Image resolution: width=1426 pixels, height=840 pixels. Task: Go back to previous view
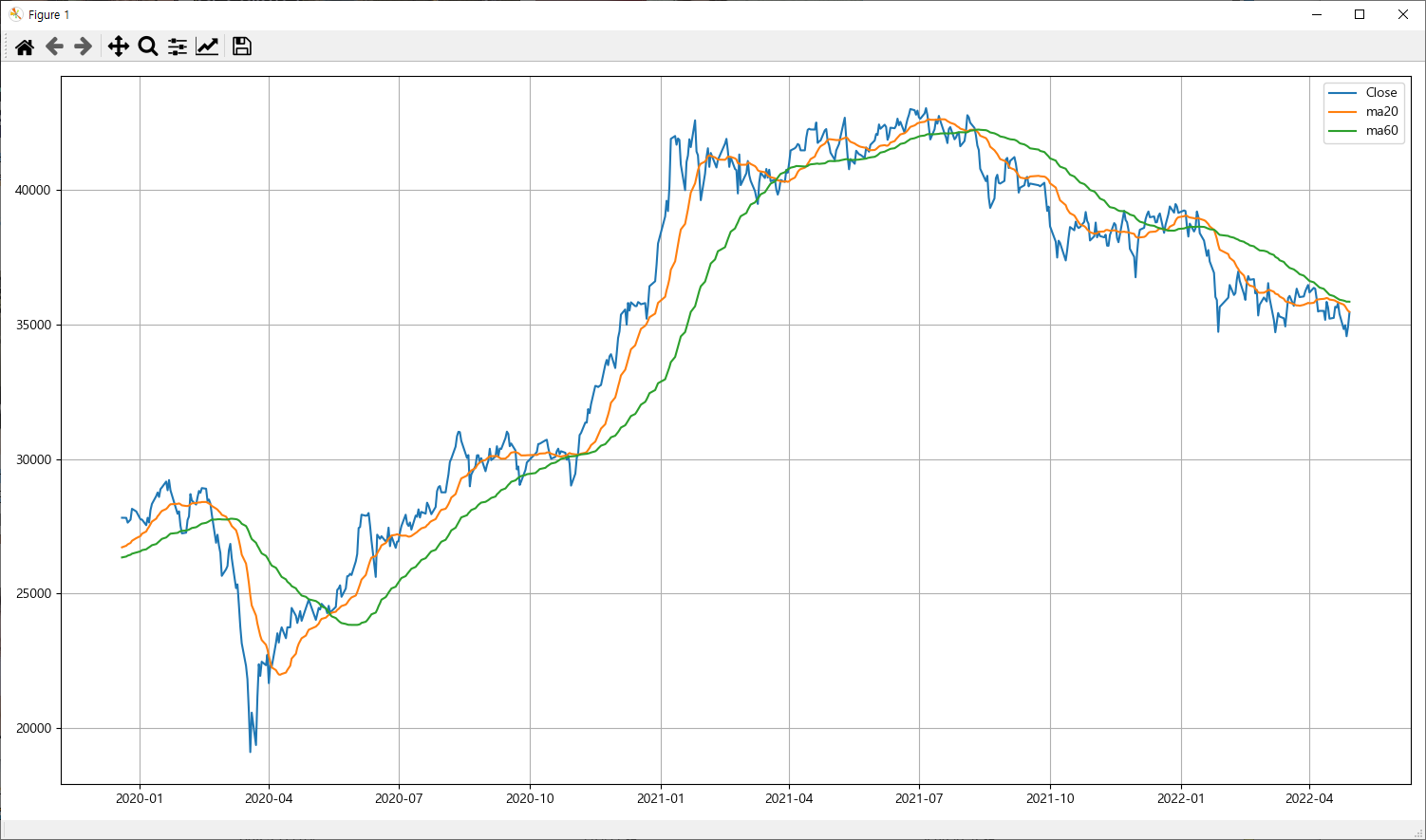[54, 47]
